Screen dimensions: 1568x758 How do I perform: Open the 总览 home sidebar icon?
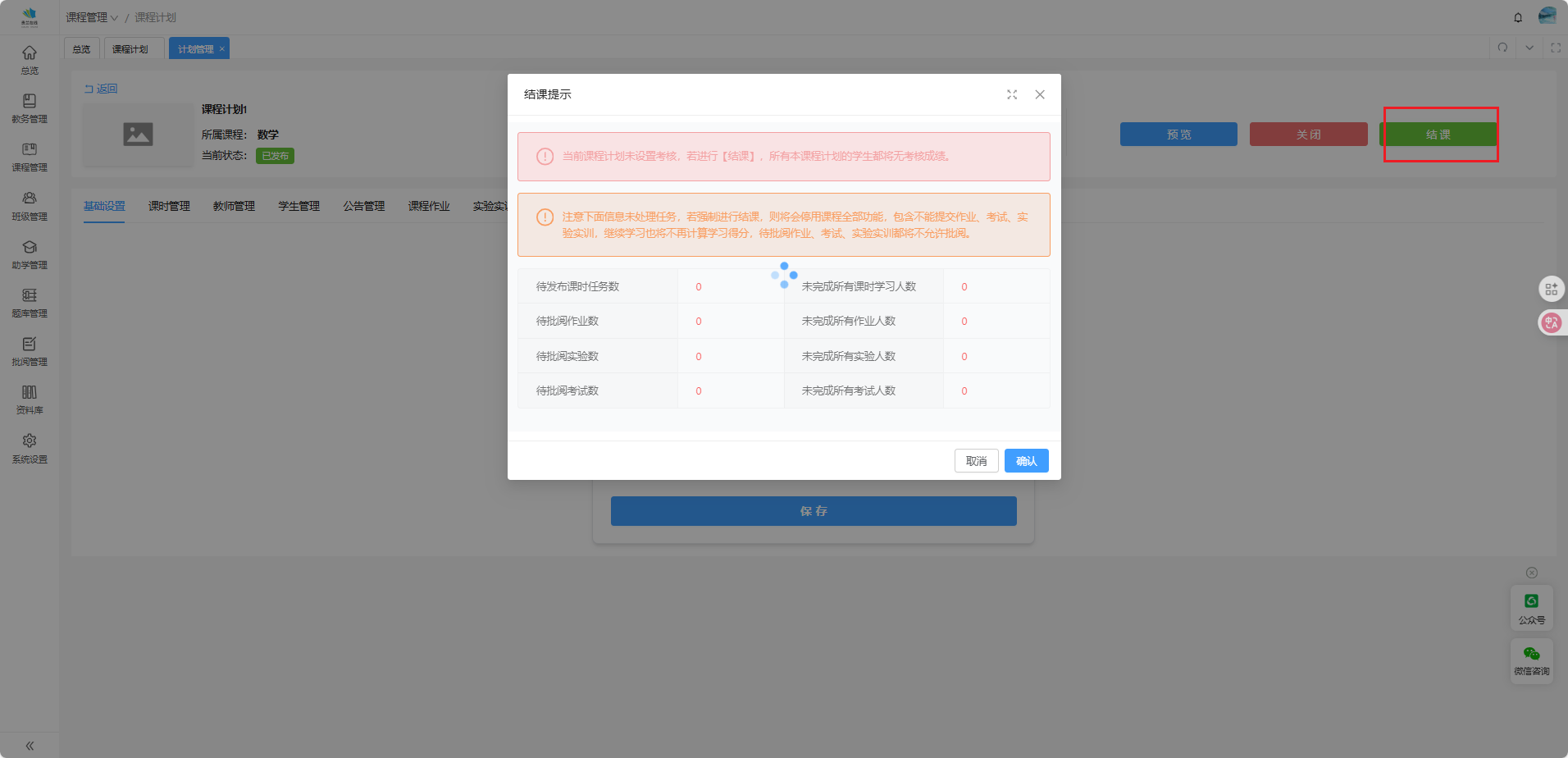coord(30,60)
